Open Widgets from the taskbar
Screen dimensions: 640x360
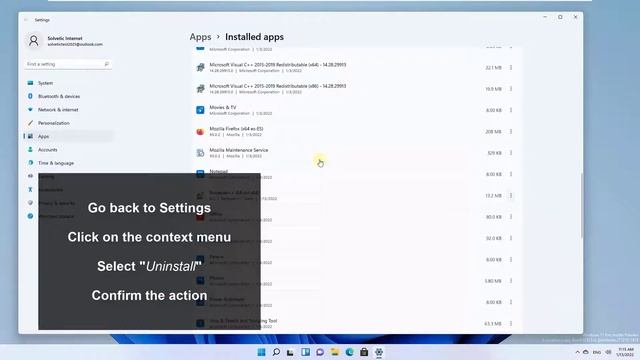pos(305,352)
